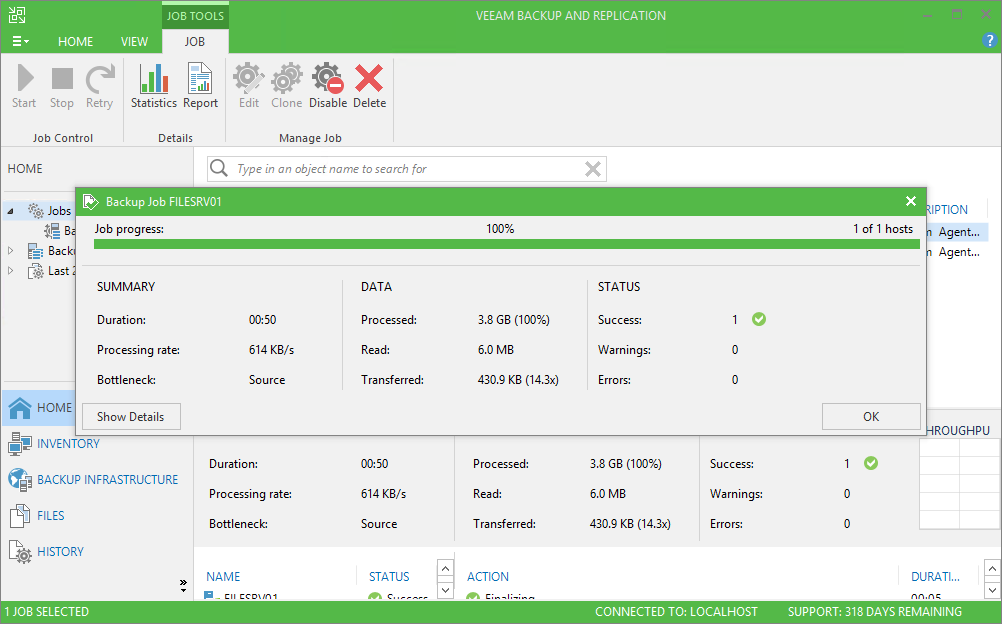The width and height of the screenshot is (1002, 624).
Task: Click dialog Transferred value '430.9 KB (14.3x)'
Action: click(x=518, y=379)
